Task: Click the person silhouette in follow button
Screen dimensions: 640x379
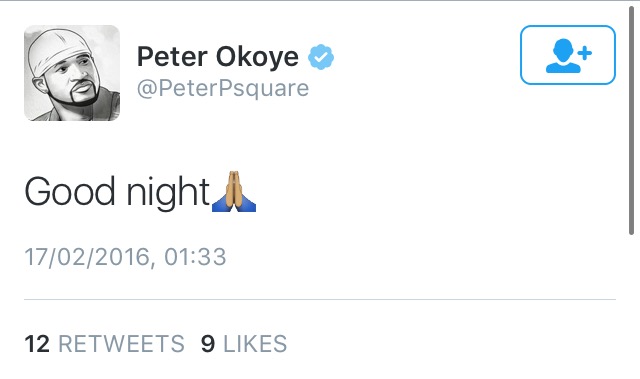Action: coord(563,56)
